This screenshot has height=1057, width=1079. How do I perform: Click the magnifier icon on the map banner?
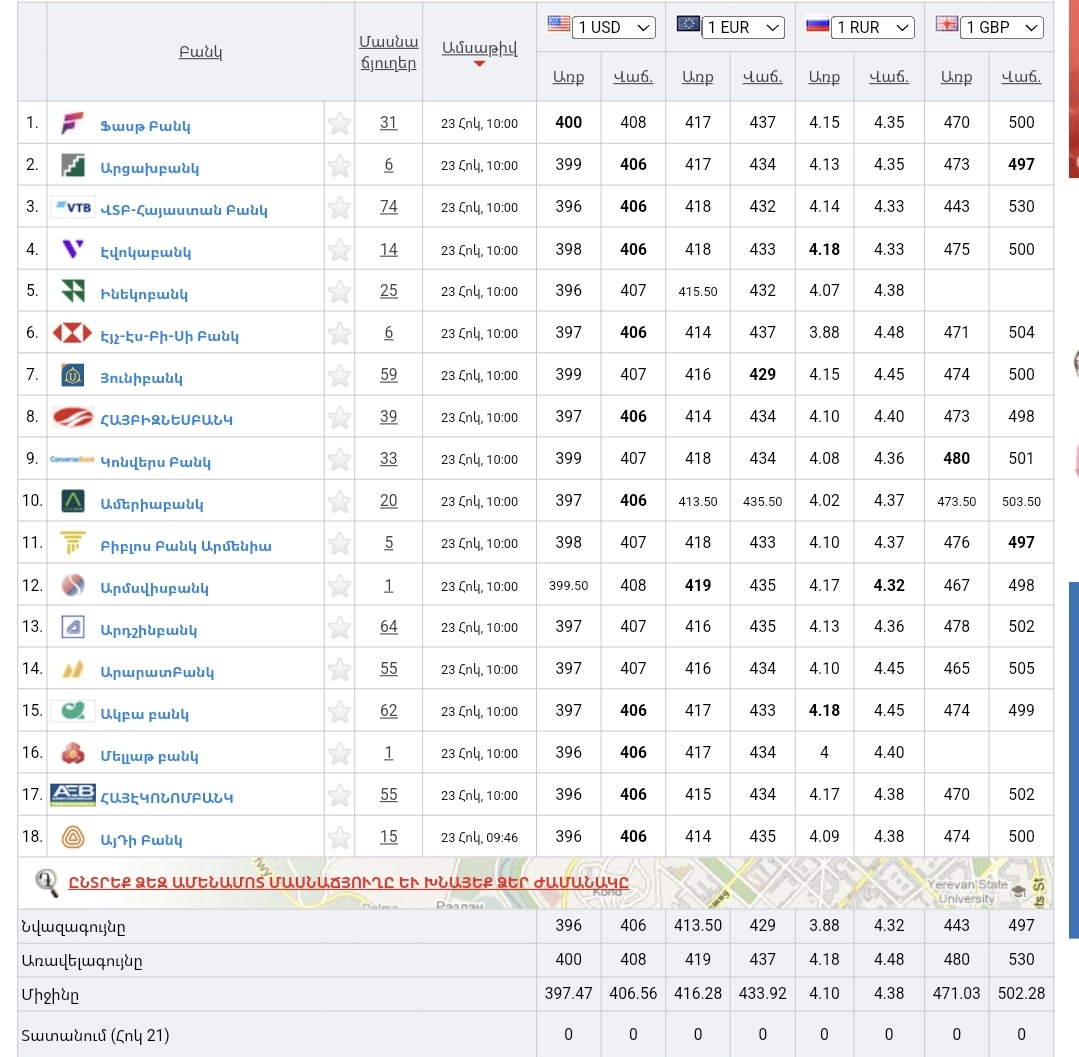coord(47,883)
